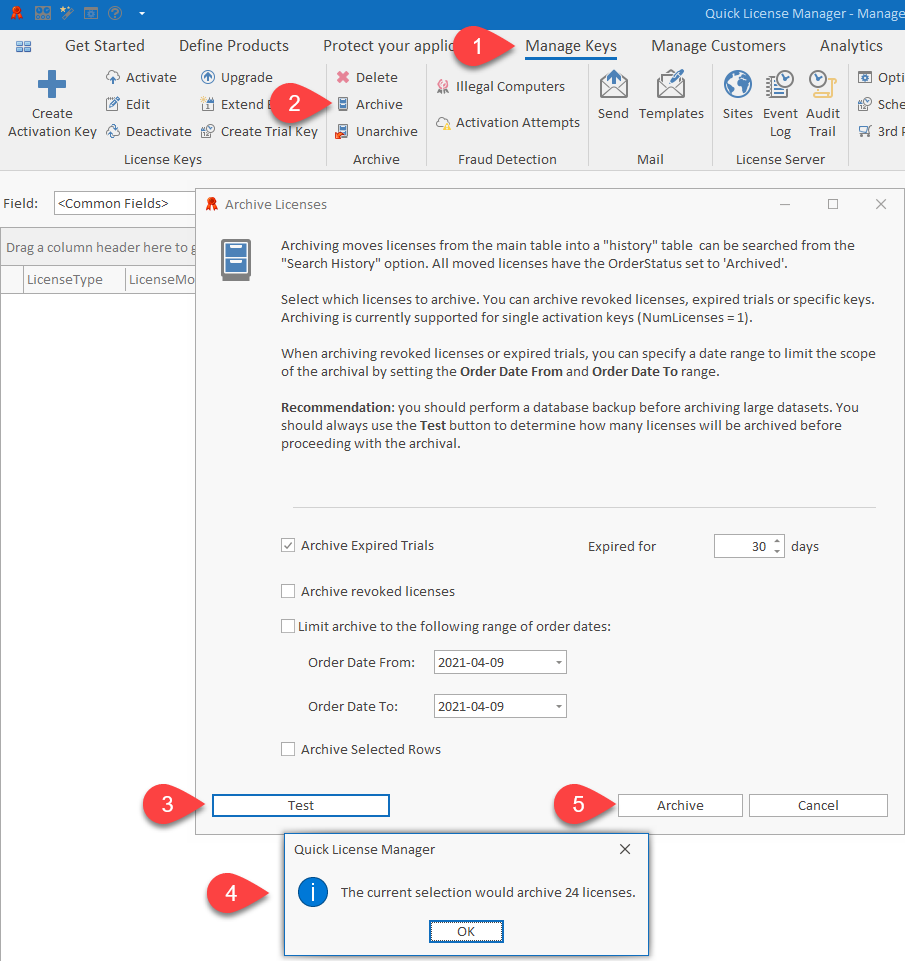This screenshot has width=905, height=961.
Task: Click the wizard wand icon in title bar
Action: tap(67, 13)
